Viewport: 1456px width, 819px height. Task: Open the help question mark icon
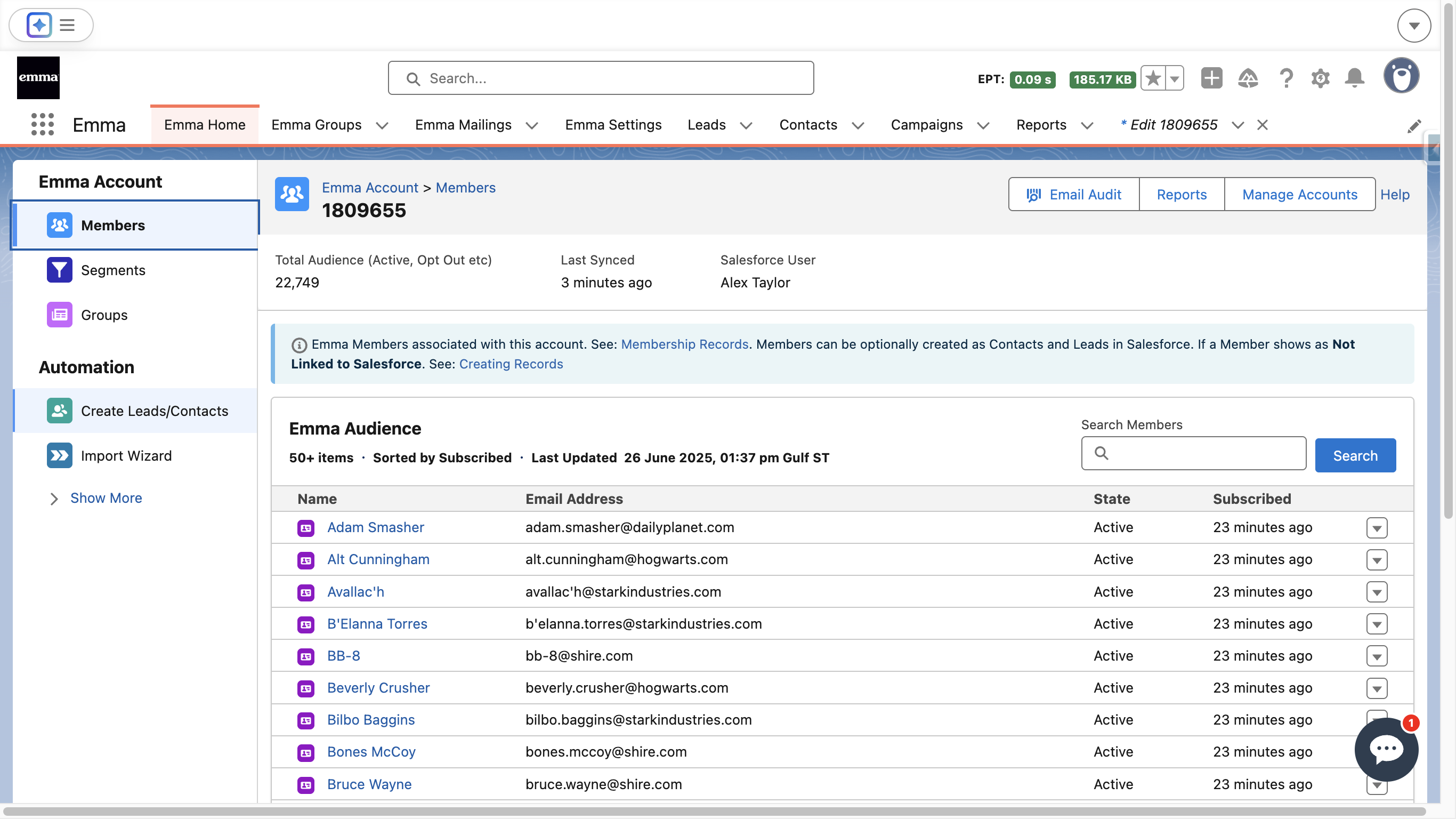click(x=1286, y=78)
